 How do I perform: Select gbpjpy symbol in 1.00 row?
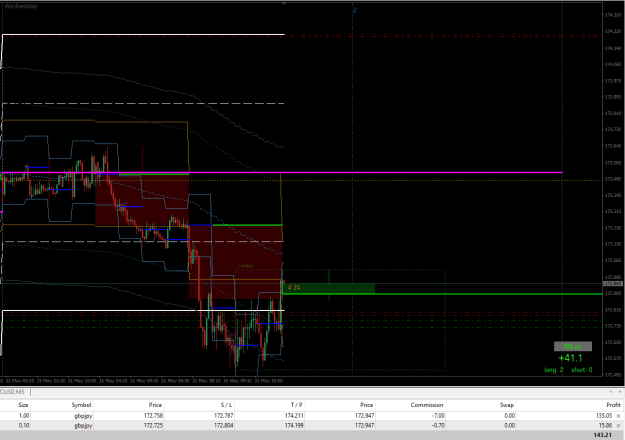pyautogui.click(x=83, y=416)
